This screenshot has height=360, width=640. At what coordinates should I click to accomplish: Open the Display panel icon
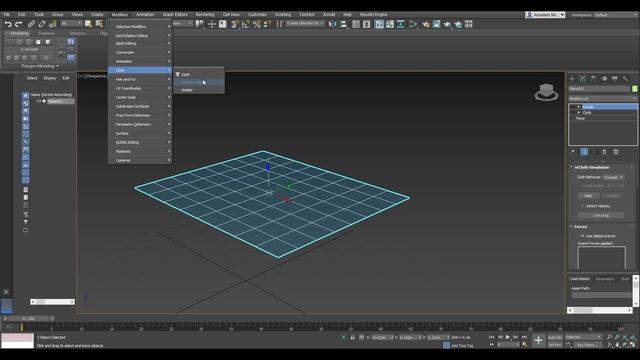(615, 78)
